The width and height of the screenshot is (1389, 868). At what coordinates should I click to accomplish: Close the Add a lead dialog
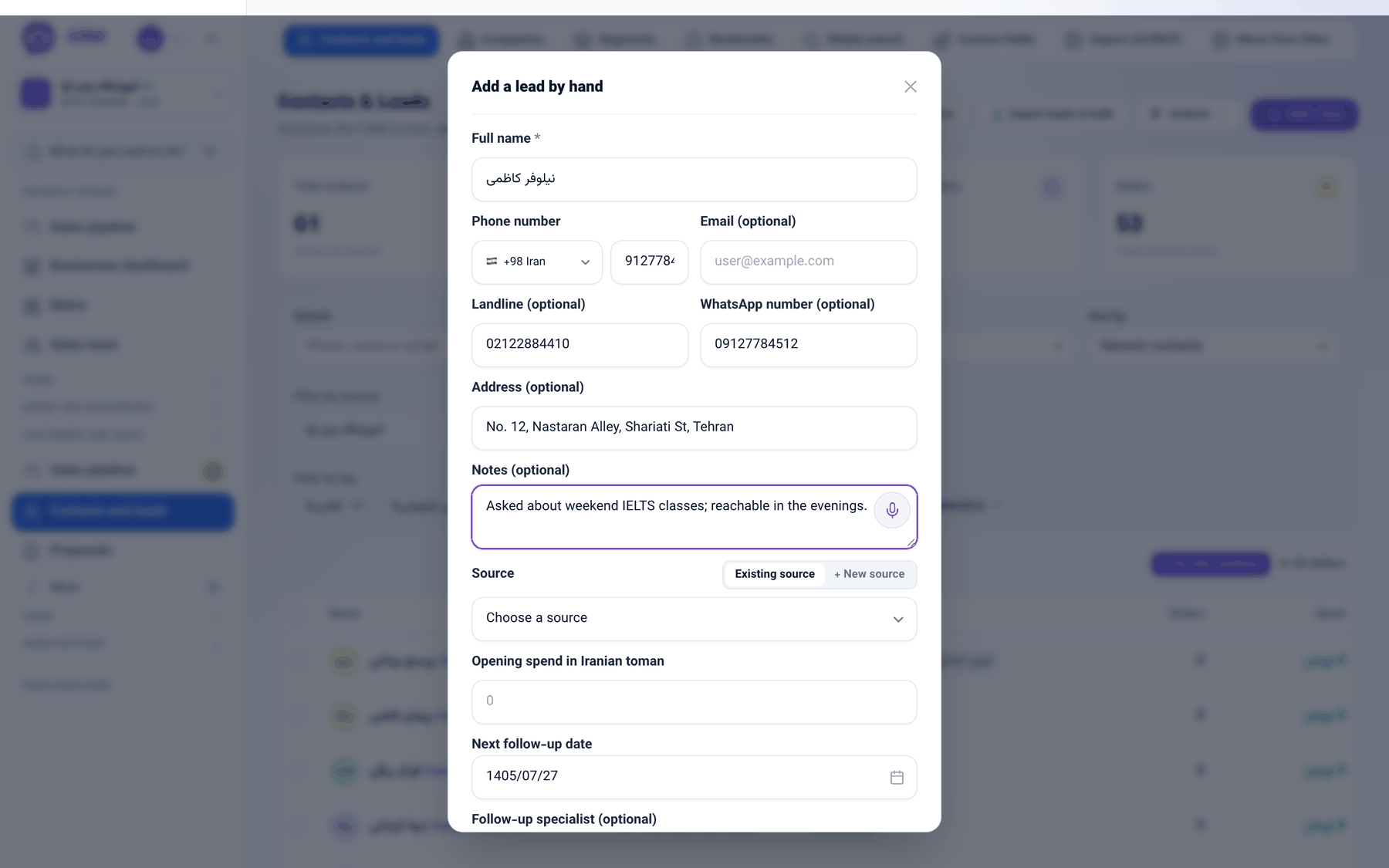coord(911,86)
